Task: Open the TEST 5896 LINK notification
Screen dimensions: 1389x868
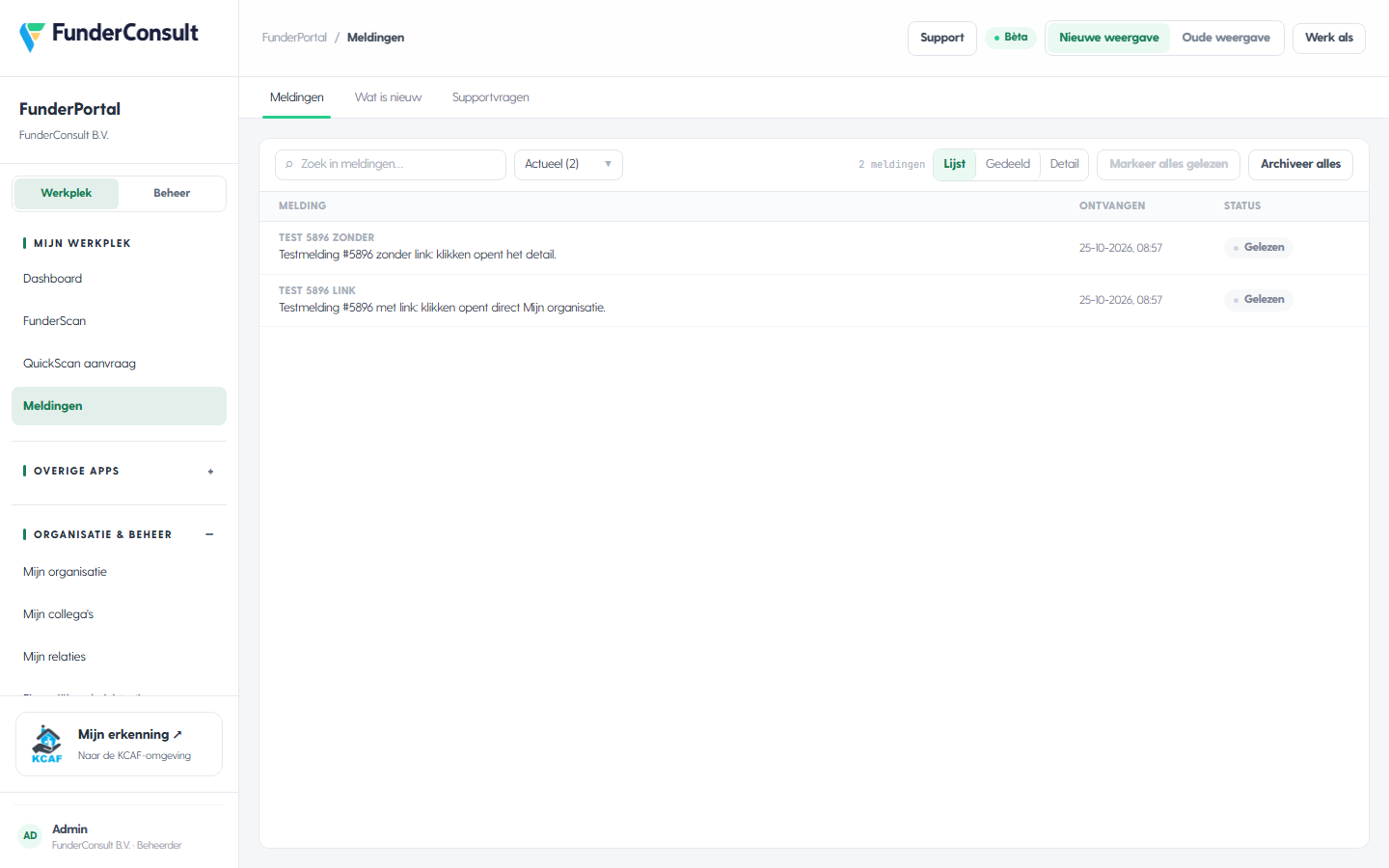Action: pyautogui.click(x=813, y=300)
